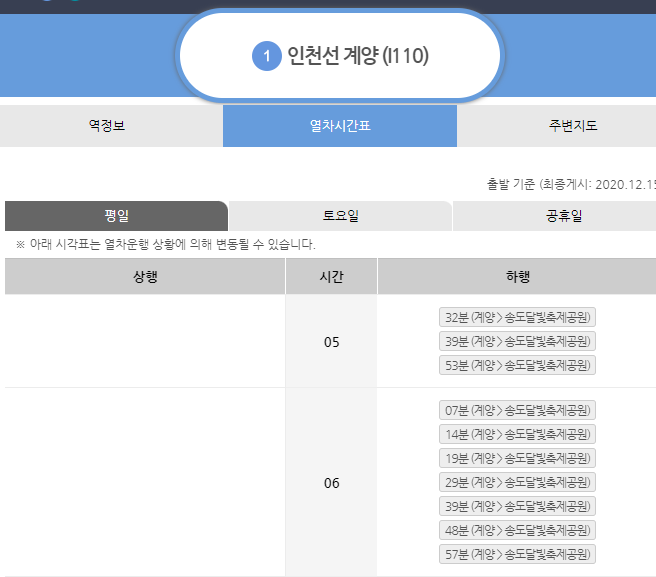Viewport: 656px width, 577px height.
Task: Switch to the 토요일 schedule tab
Action: point(340,216)
